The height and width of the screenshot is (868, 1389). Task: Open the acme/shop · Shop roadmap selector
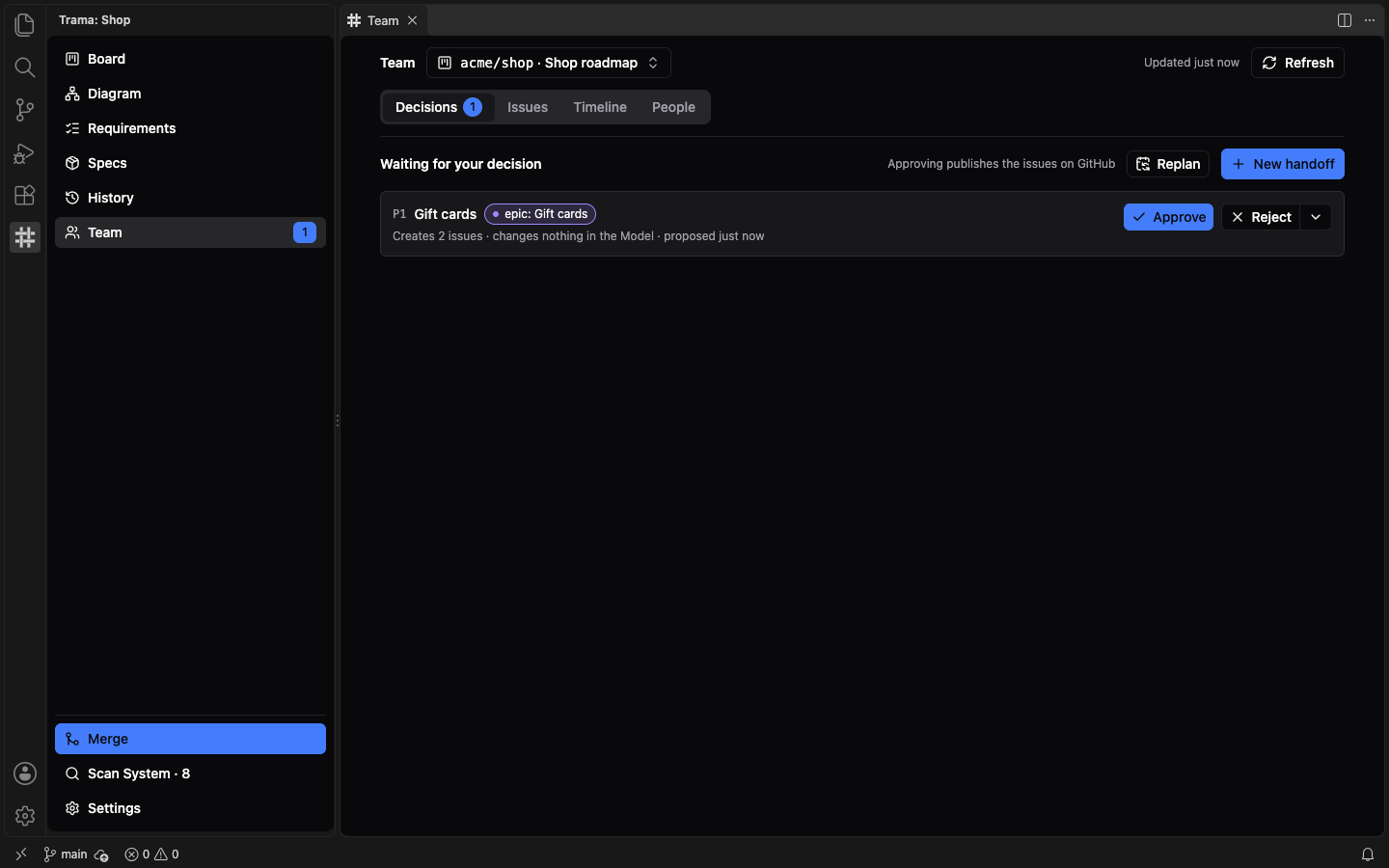pyautogui.click(x=549, y=63)
